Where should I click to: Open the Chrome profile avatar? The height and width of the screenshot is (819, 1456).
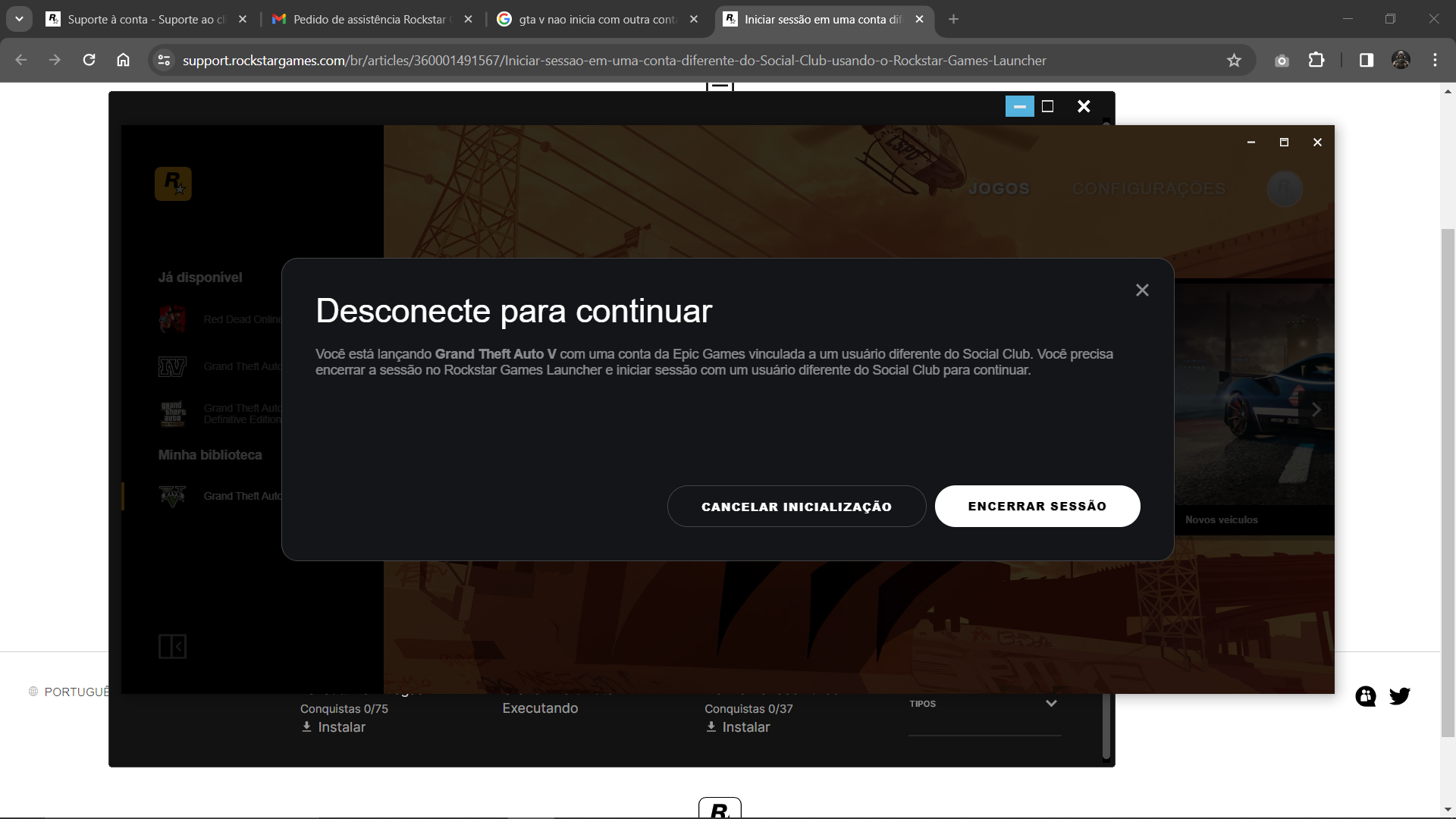coord(1401,60)
